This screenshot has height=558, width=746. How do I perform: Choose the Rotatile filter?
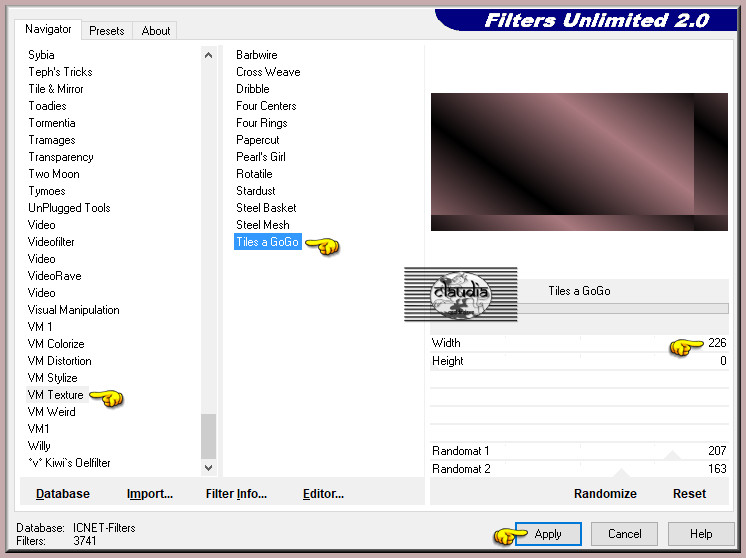coord(255,174)
